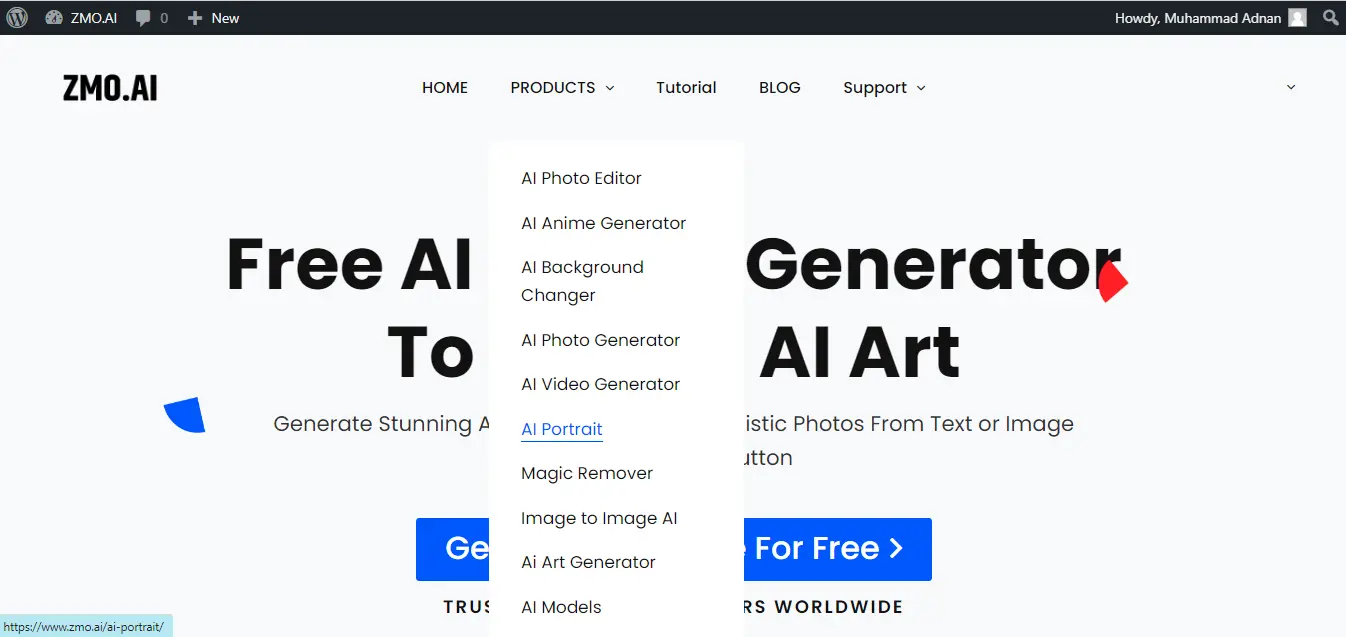1346x637 pixels.
Task: Open the Tutorial menu item
Action: tap(686, 87)
